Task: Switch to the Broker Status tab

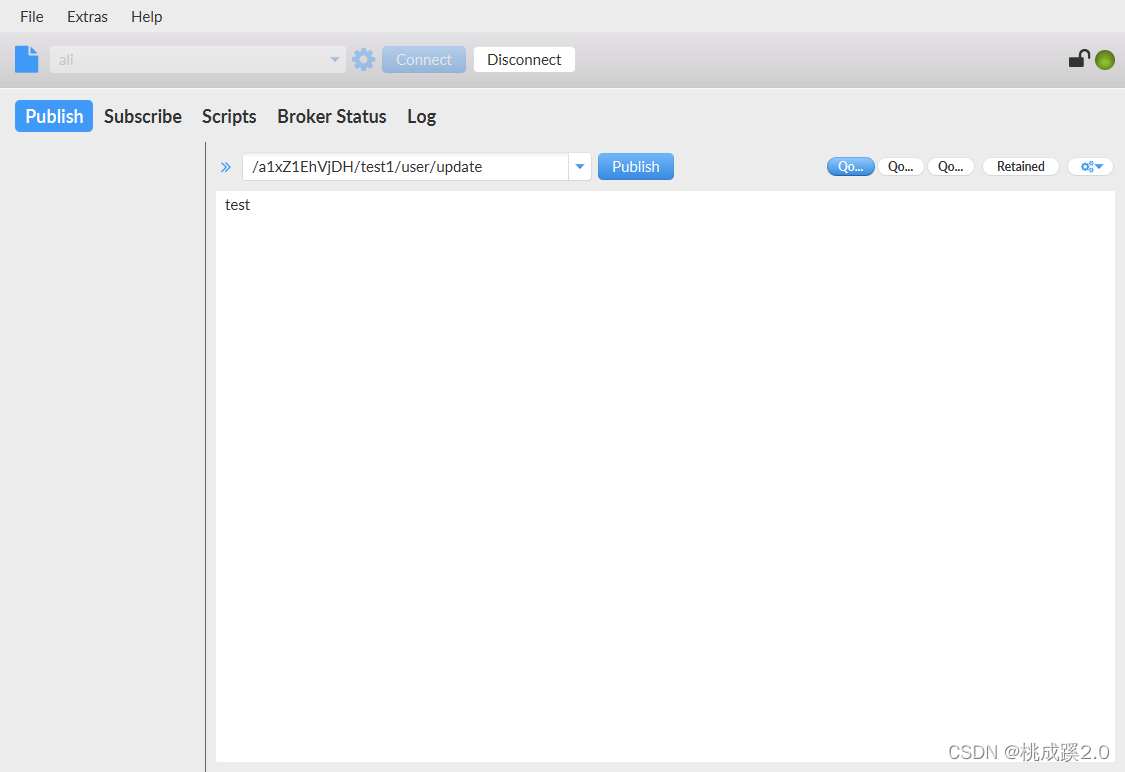Action: [332, 116]
